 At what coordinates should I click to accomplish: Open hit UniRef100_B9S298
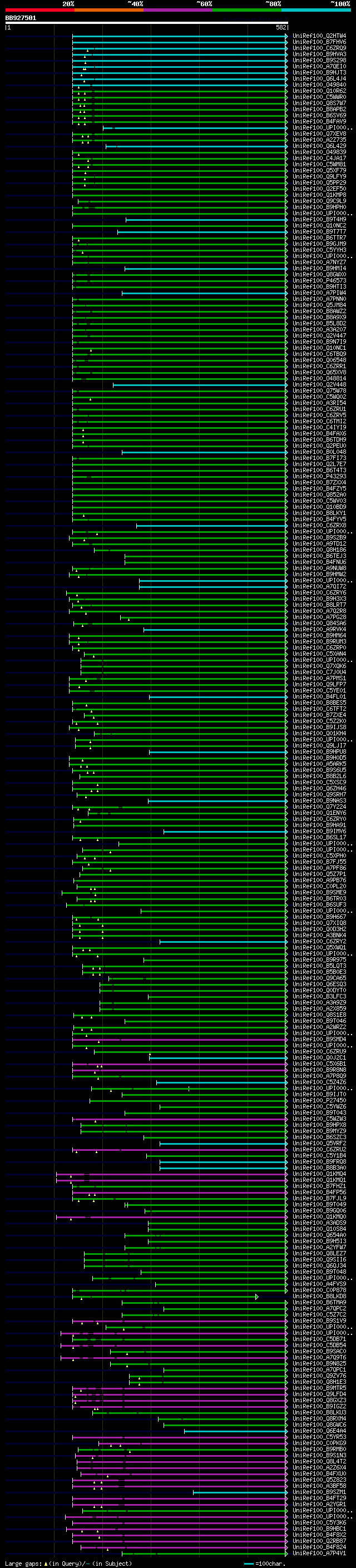pos(319,60)
